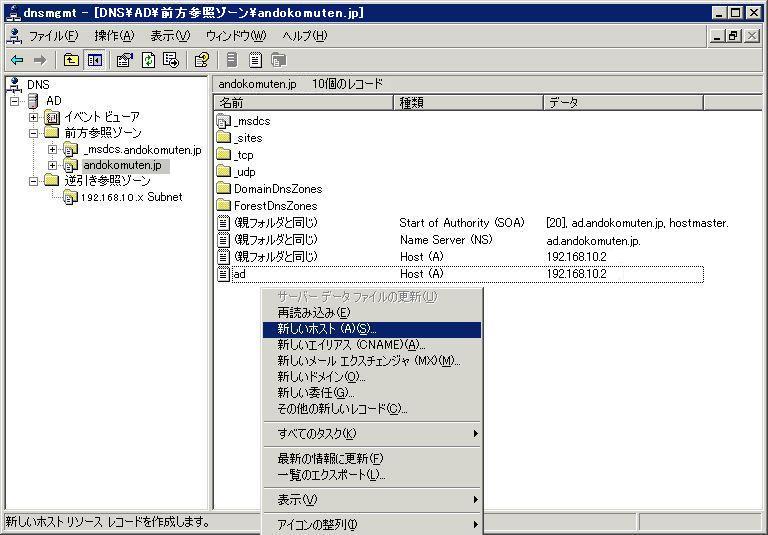Collapse the AD server node
This screenshot has height=535, width=768.
coord(15,101)
